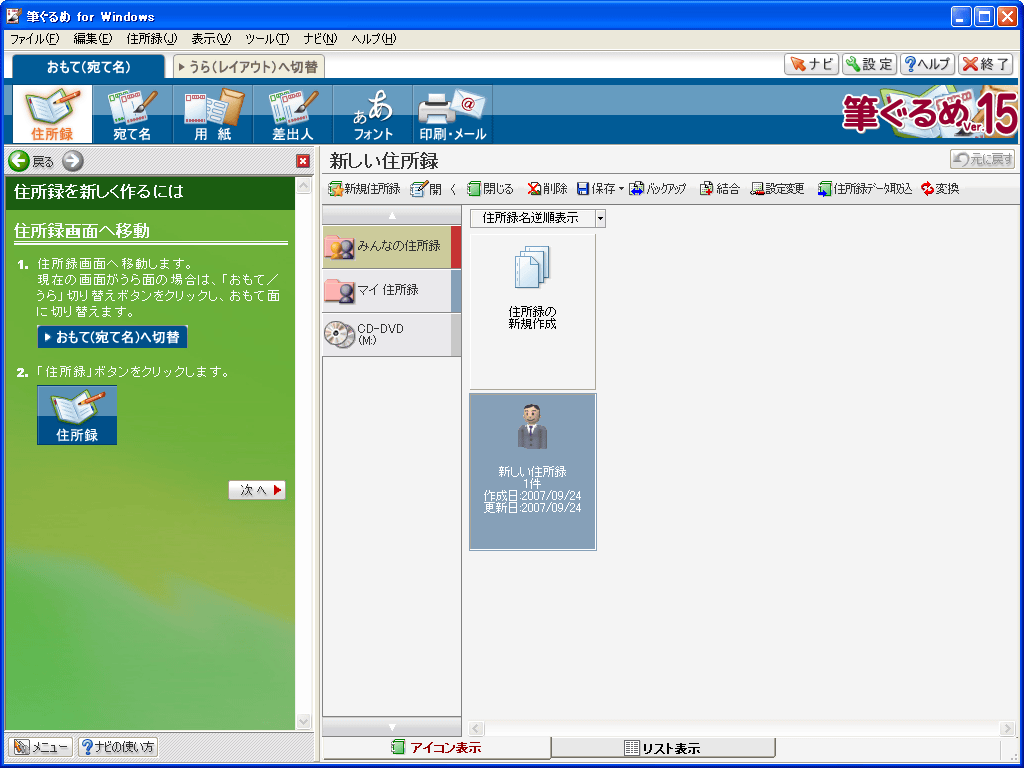Open the ナビ(N) menu

click(321, 39)
